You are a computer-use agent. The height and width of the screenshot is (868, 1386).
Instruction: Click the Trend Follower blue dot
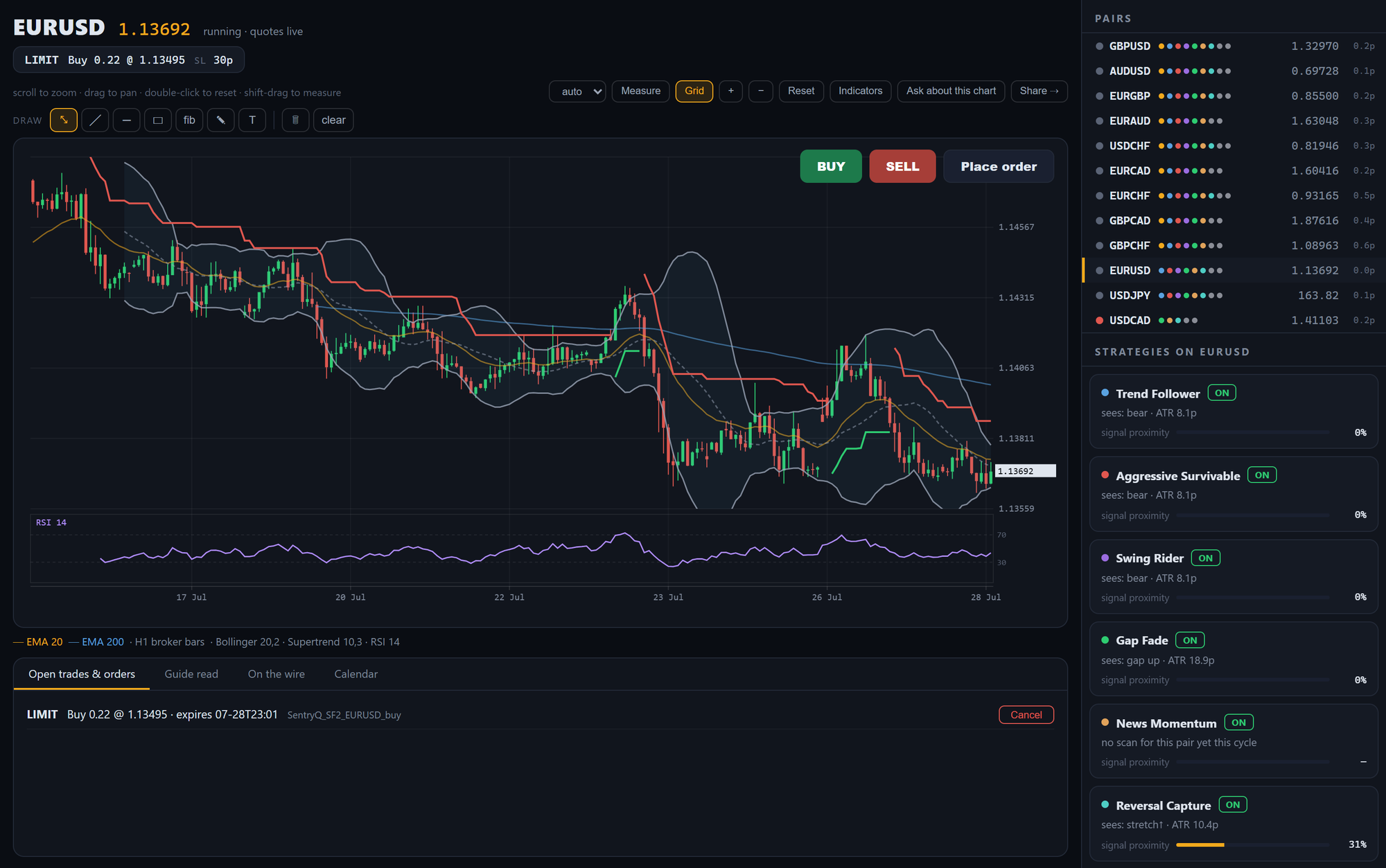[x=1105, y=393]
